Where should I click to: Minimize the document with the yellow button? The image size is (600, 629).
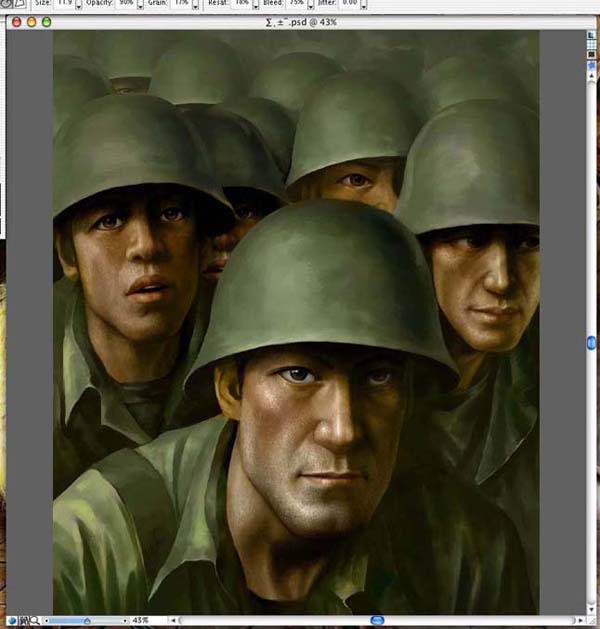(x=32, y=22)
